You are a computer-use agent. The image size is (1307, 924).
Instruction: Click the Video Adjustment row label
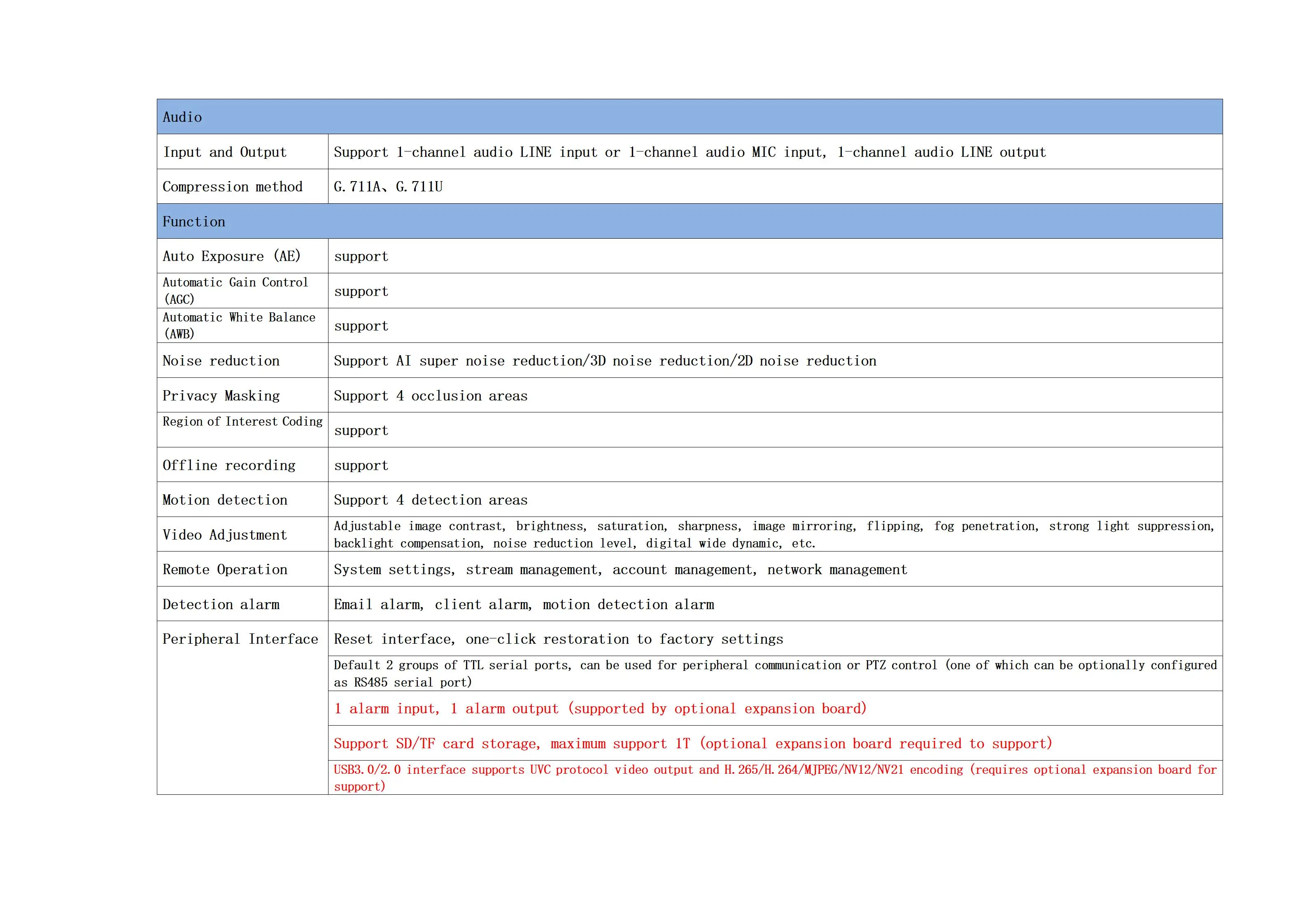224,535
